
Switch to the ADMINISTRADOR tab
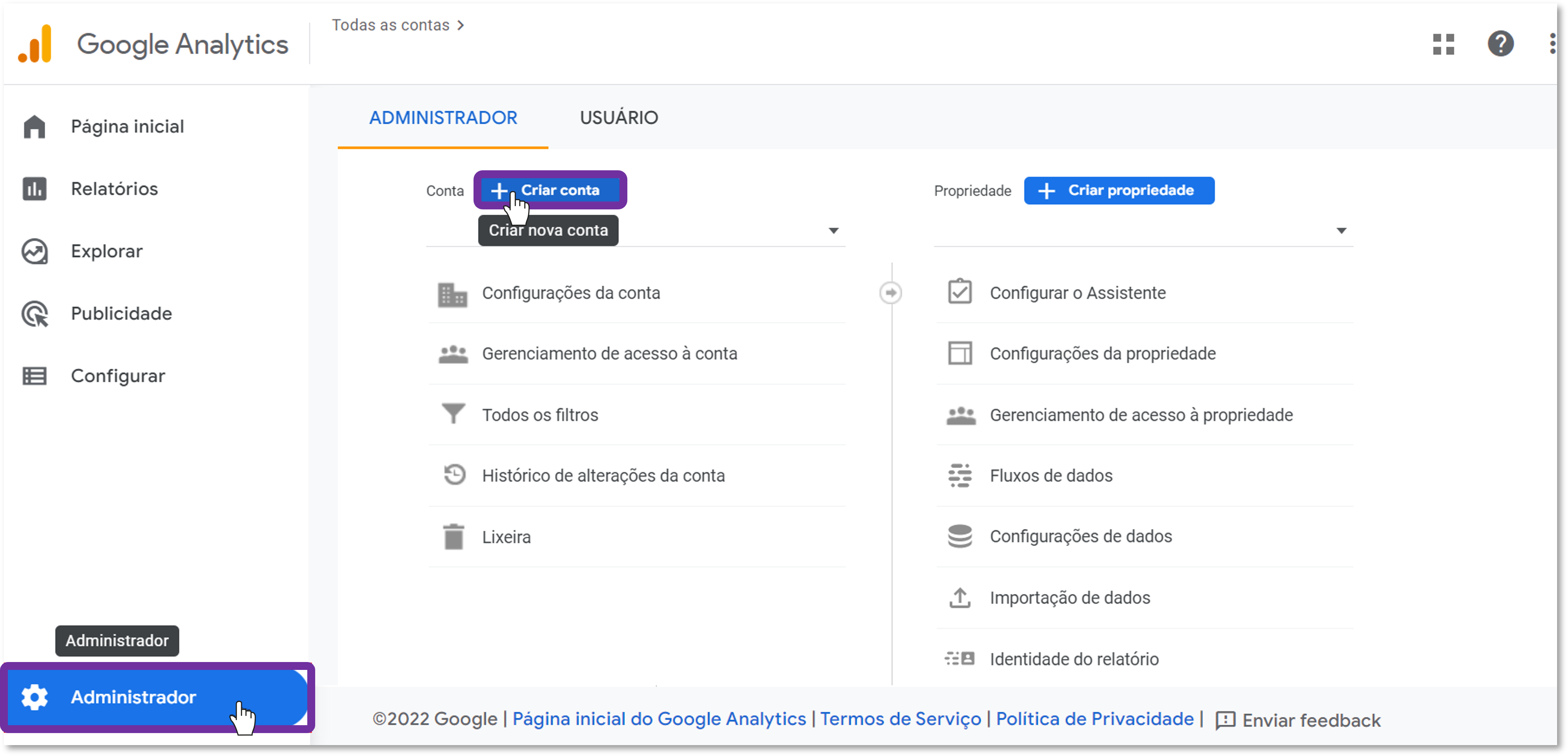pos(443,118)
